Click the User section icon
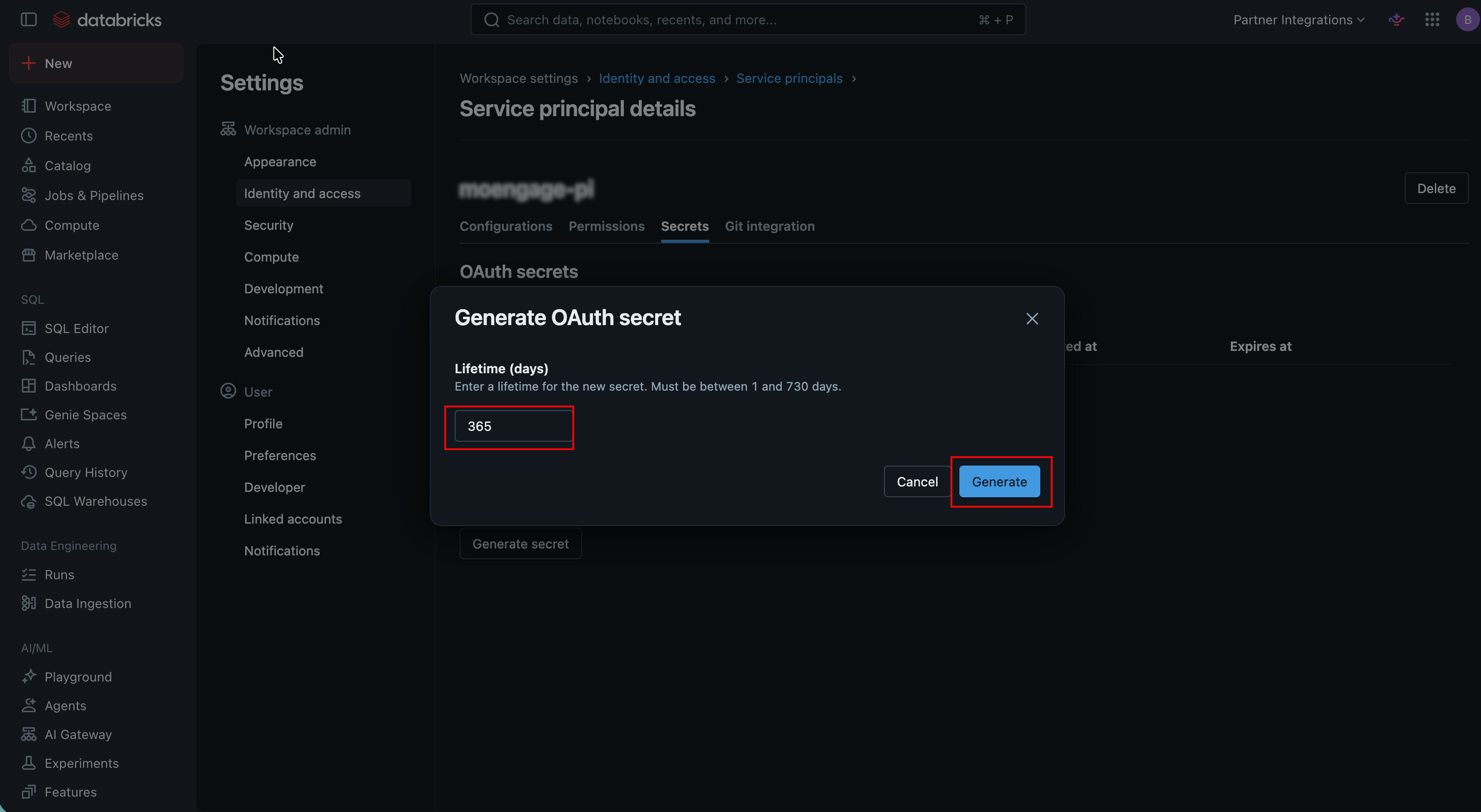Screen dimensions: 1481x812 click(228, 391)
